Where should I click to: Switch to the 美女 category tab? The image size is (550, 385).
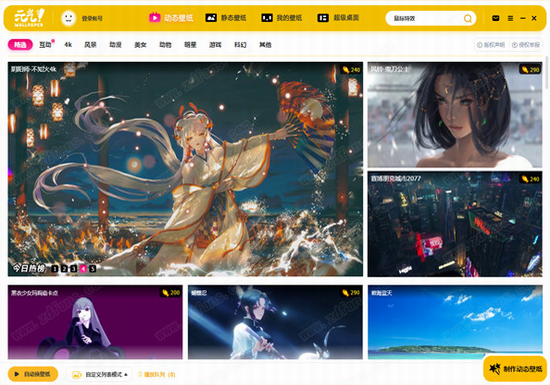pos(140,45)
